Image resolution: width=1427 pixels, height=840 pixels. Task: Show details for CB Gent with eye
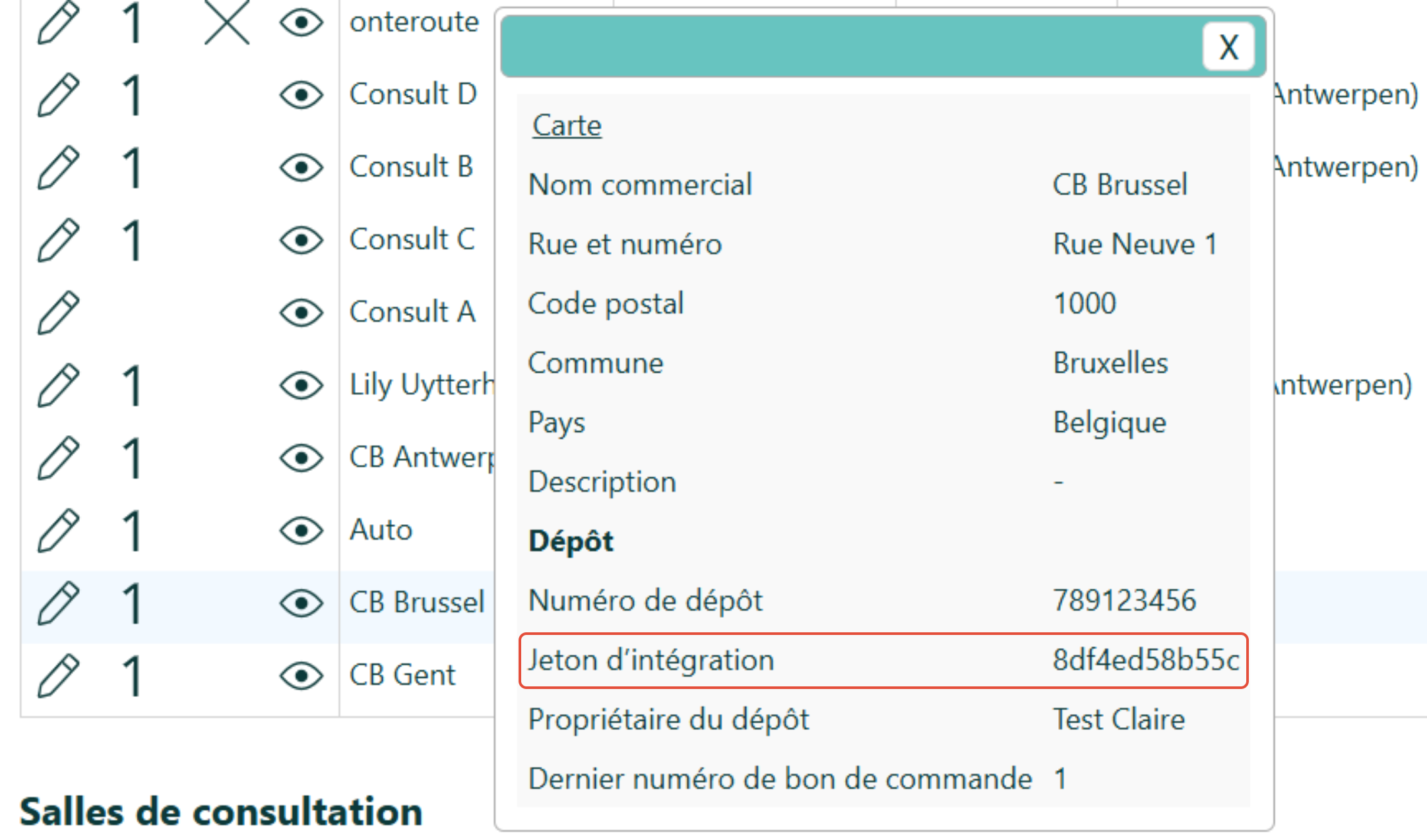301,676
